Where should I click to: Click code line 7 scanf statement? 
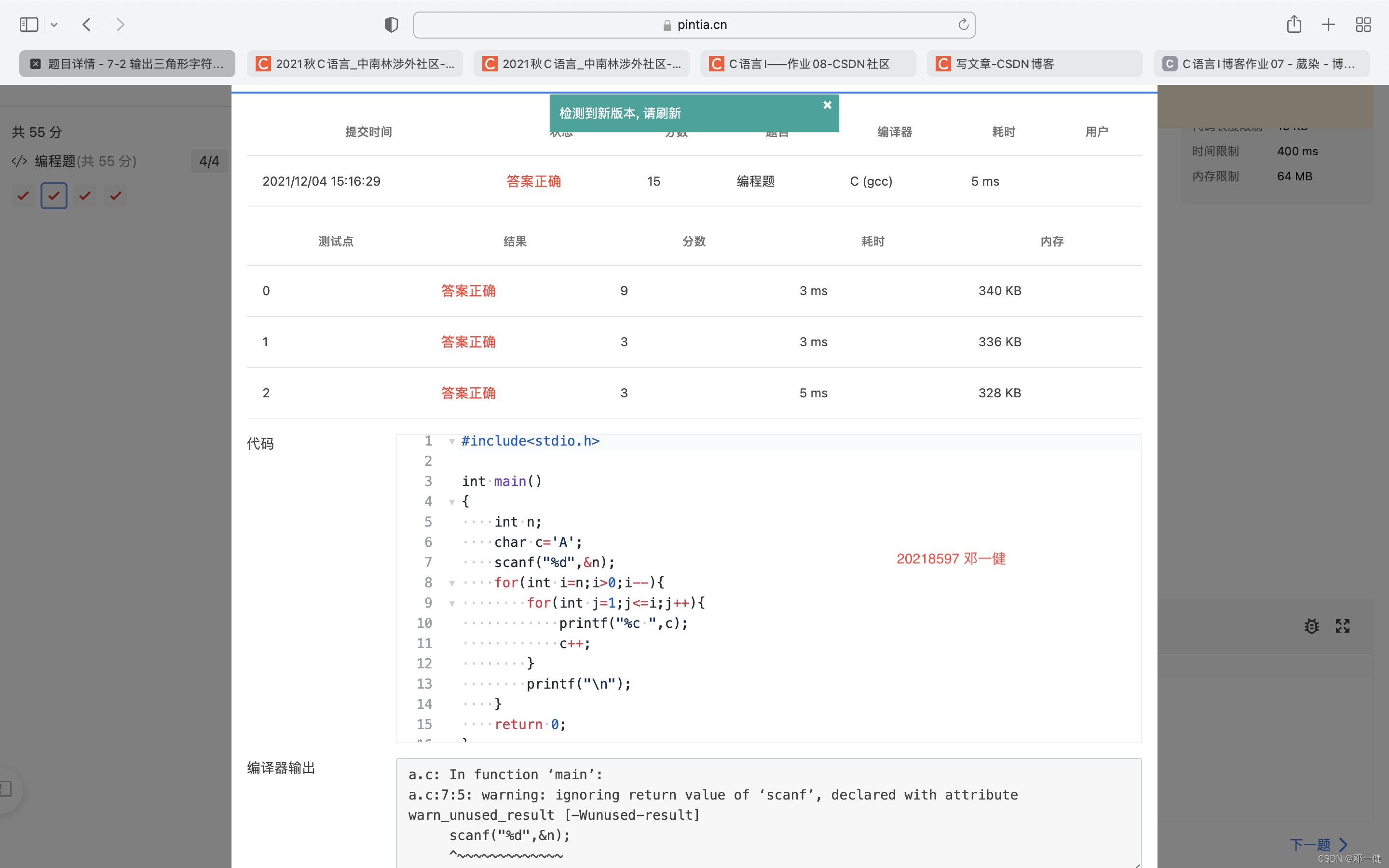pos(555,563)
